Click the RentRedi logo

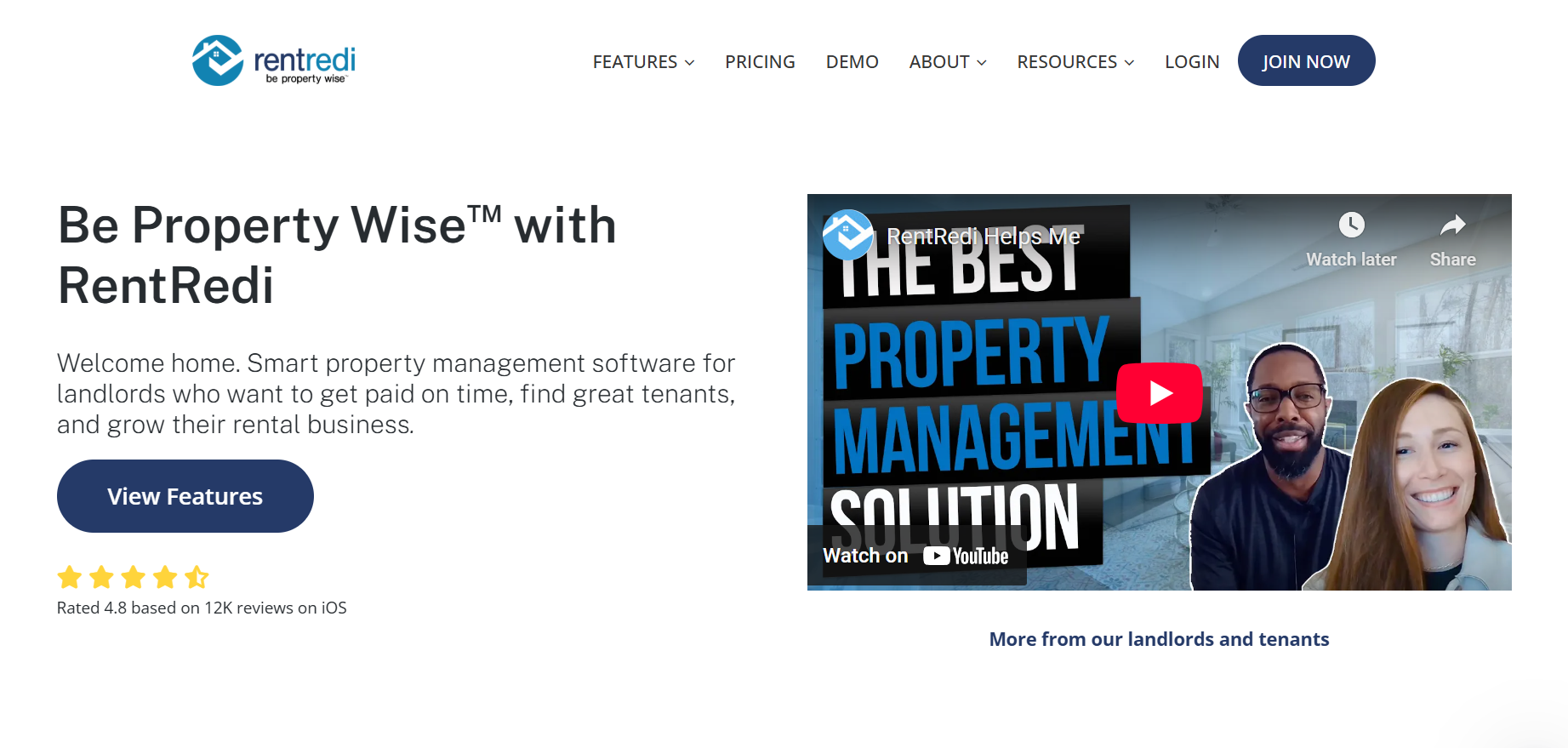coord(273,60)
